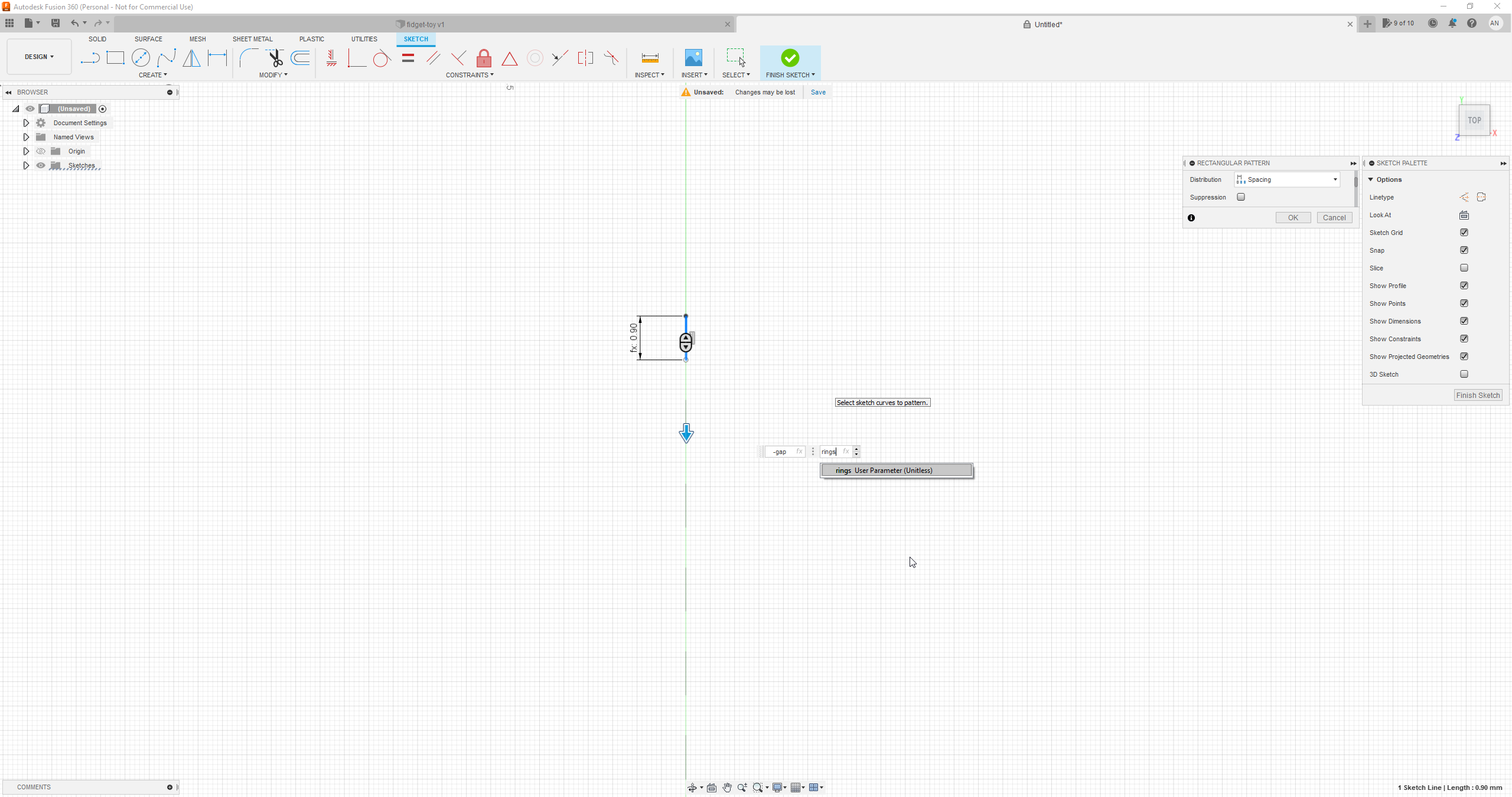1512x797 pixels.
Task: Click rings parameter input field
Action: coord(833,451)
